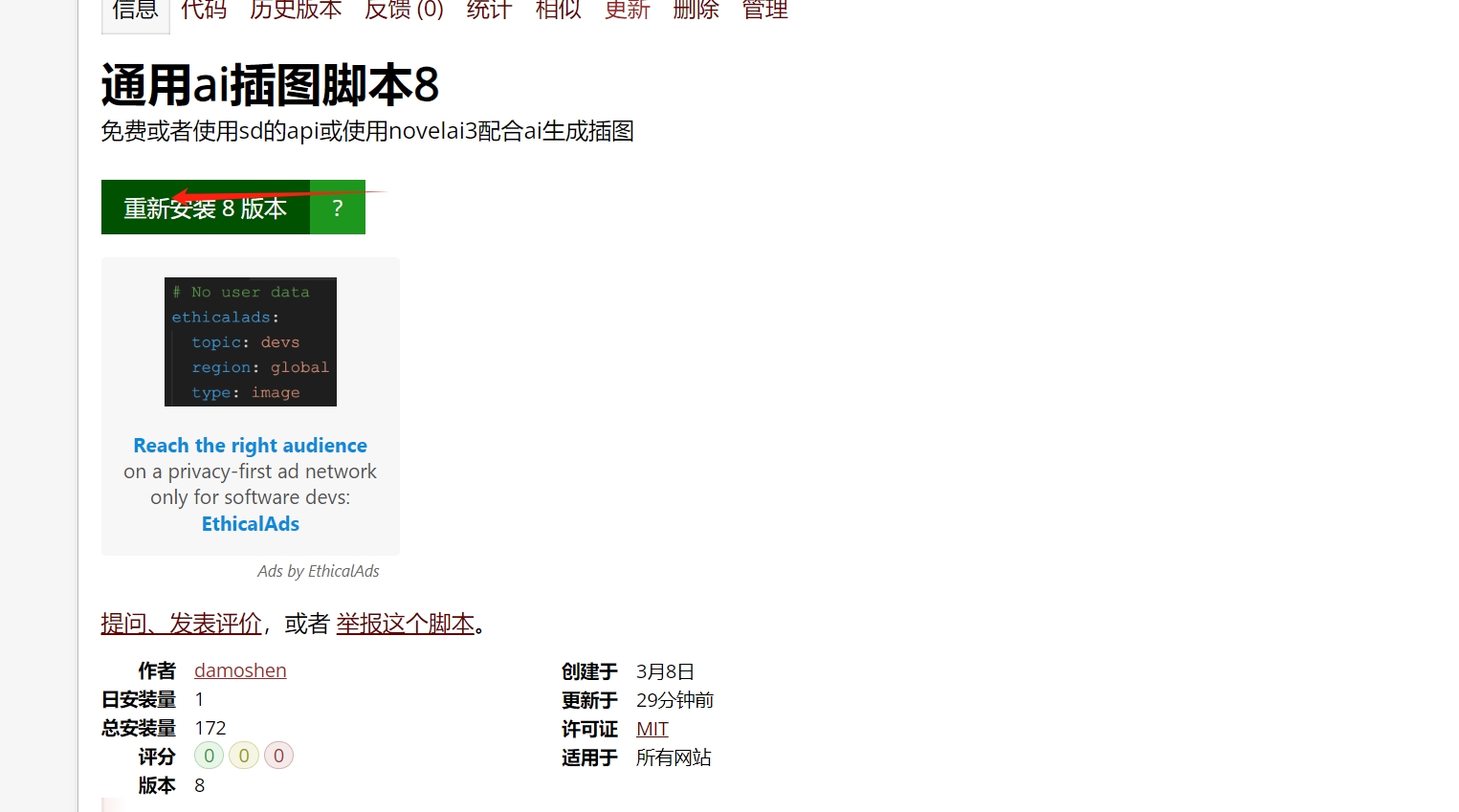Open the author profile damoshen
The image size is (1459, 812).
pyautogui.click(x=239, y=670)
